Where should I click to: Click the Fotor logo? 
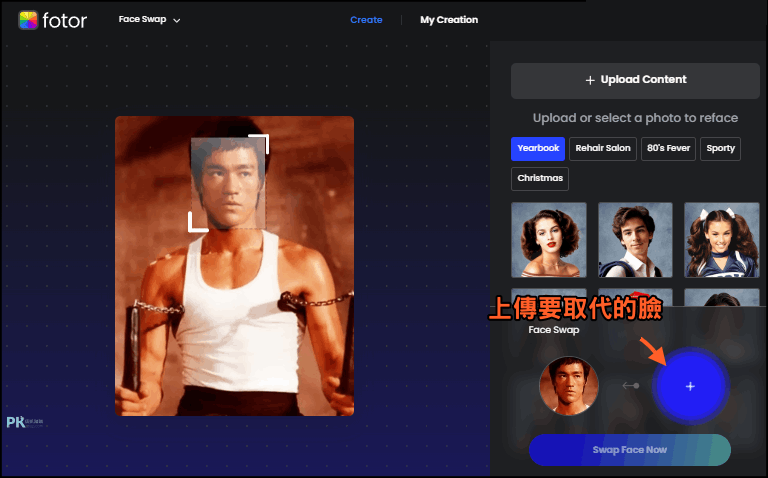pyautogui.click(x=52, y=20)
